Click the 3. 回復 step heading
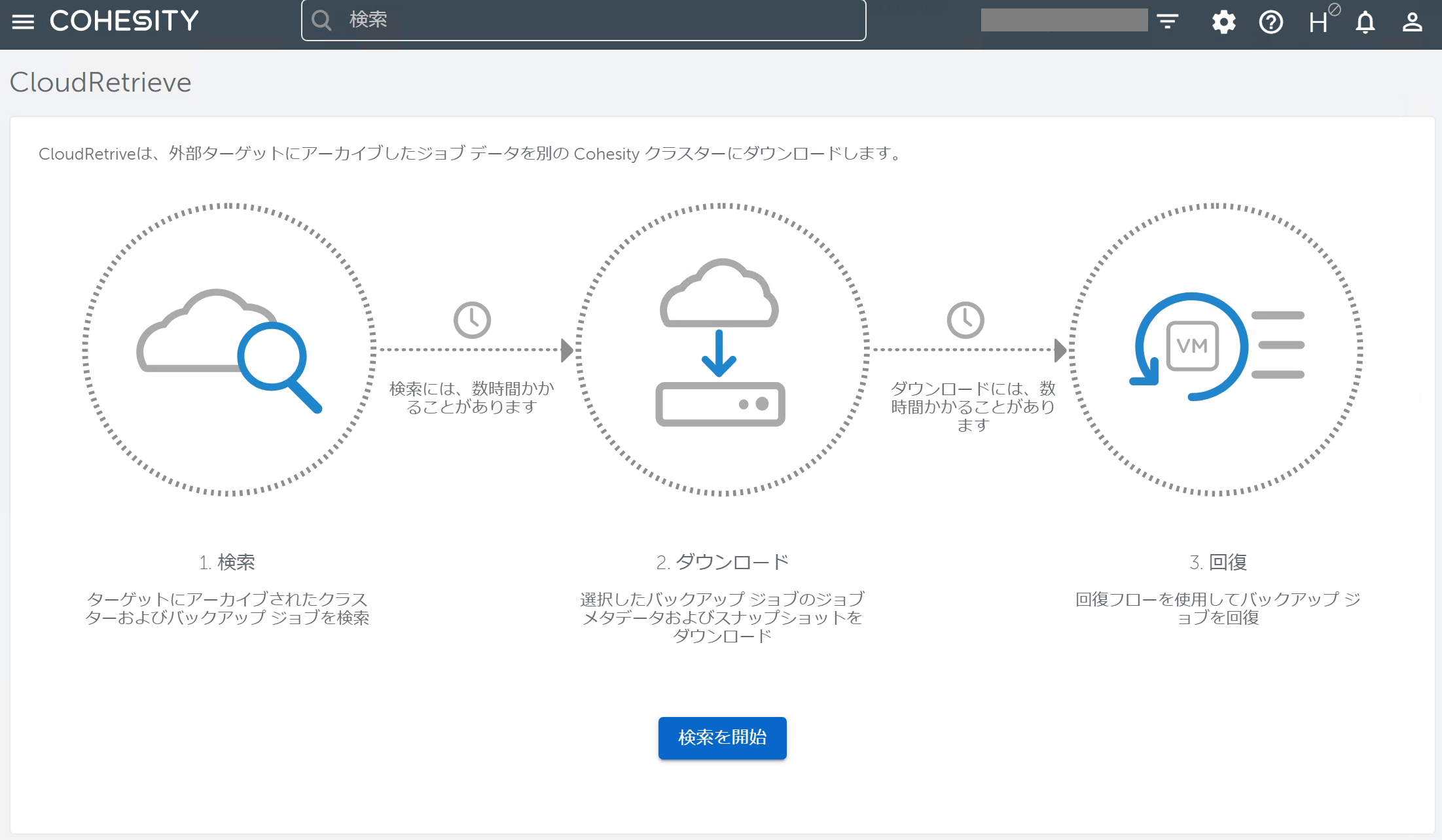The width and height of the screenshot is (1442, 840). [x=1217, y=562]
